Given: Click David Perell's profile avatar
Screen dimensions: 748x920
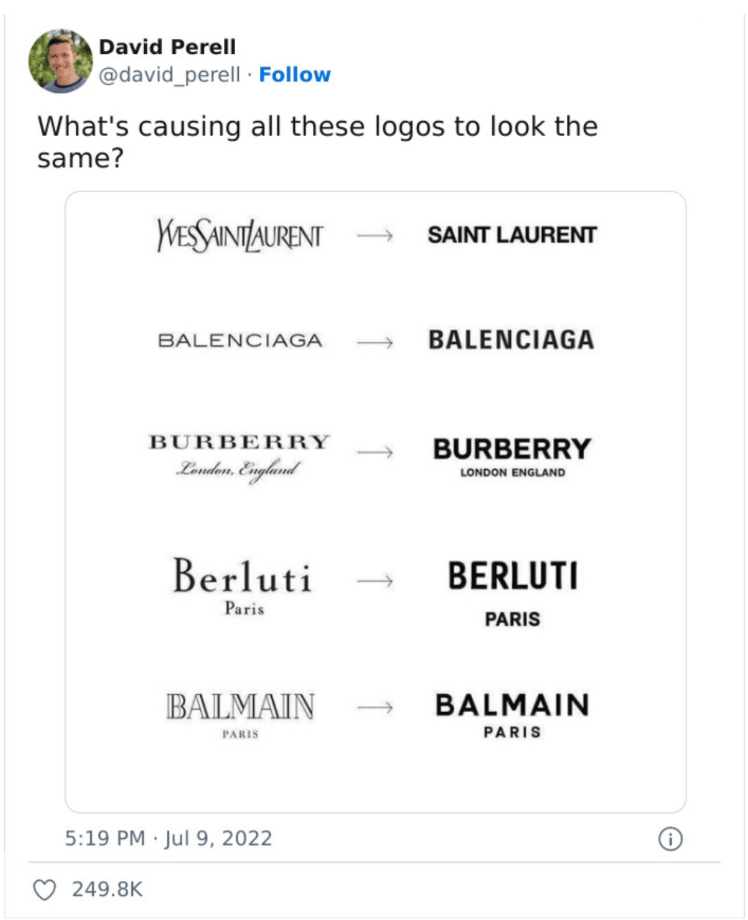Looking at the screenshot, I should [x=60, y=61].
